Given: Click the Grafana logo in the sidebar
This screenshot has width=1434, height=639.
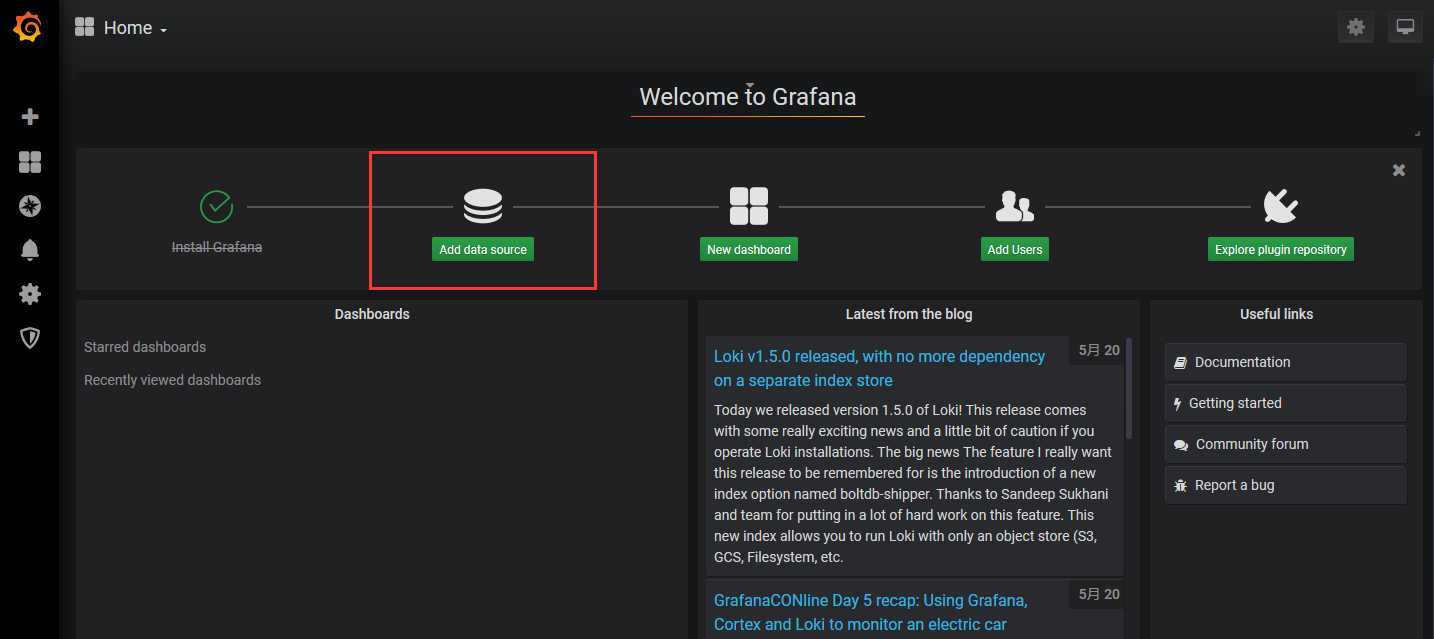Looking at the screenshot, I should click(x=28, y=27).
